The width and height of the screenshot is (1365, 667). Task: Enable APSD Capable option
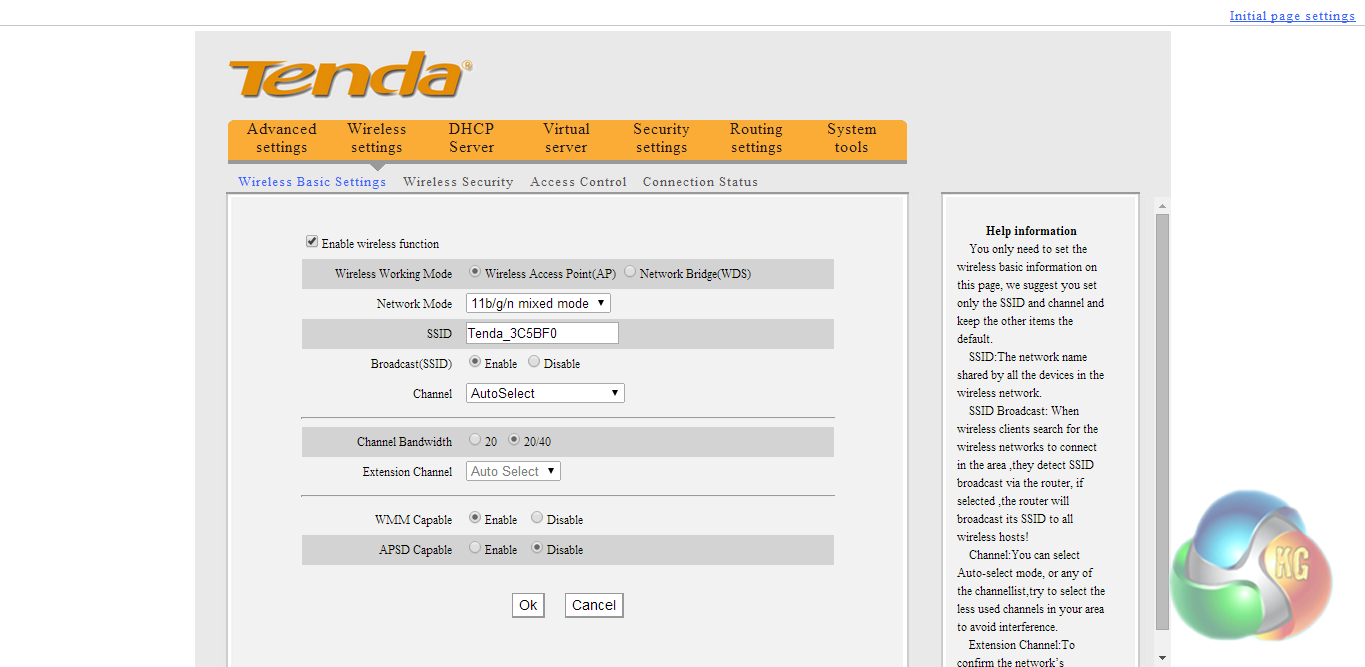click(475, 548)
